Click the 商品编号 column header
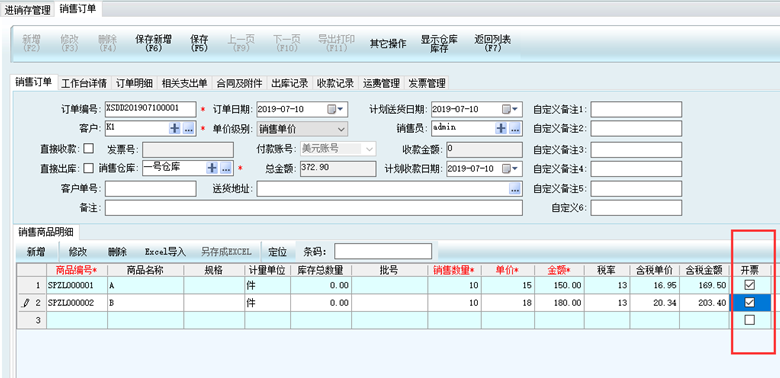Screen dimensions: 780x378 coord(77,270)
